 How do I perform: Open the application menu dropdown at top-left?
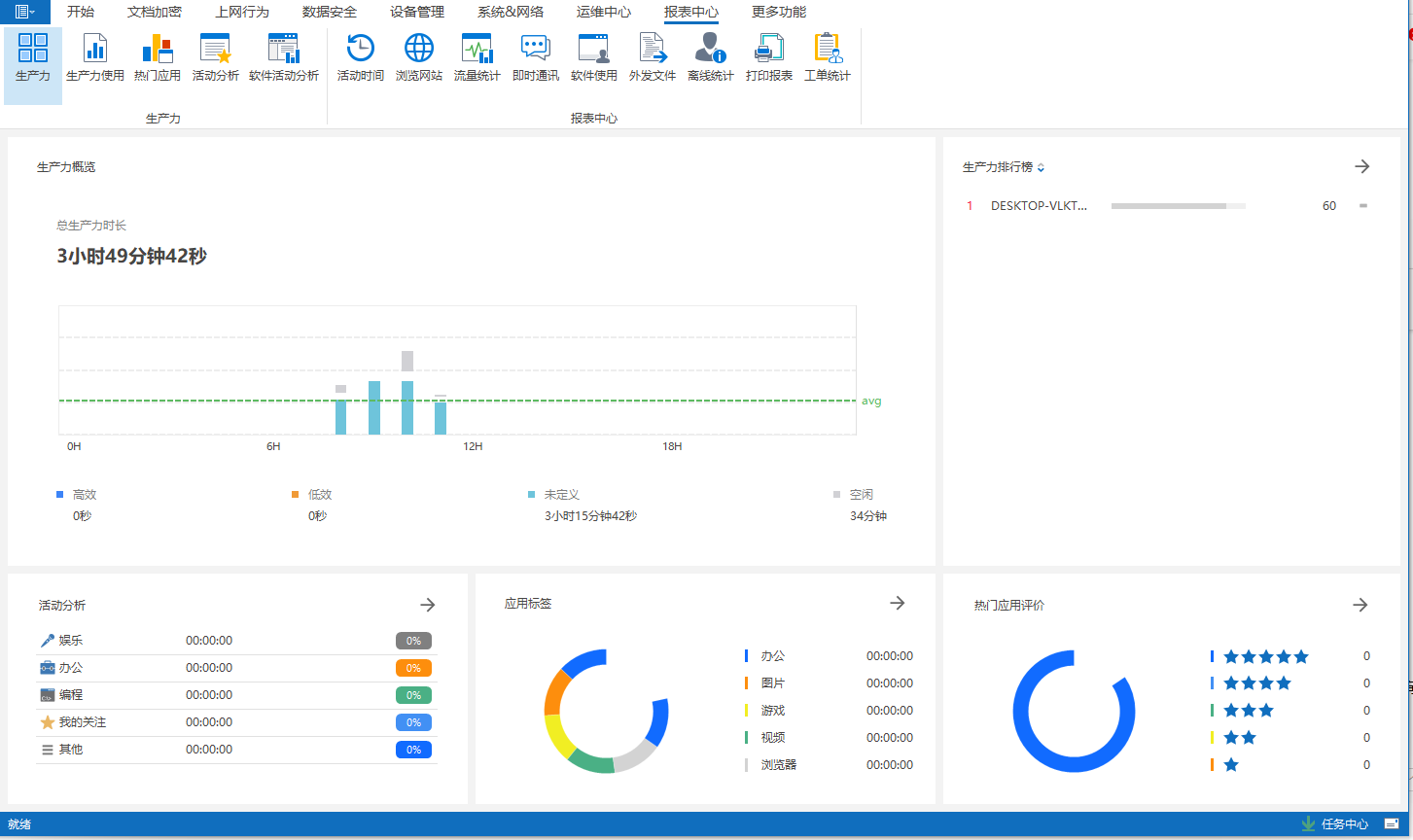click(x=25, y=12)
